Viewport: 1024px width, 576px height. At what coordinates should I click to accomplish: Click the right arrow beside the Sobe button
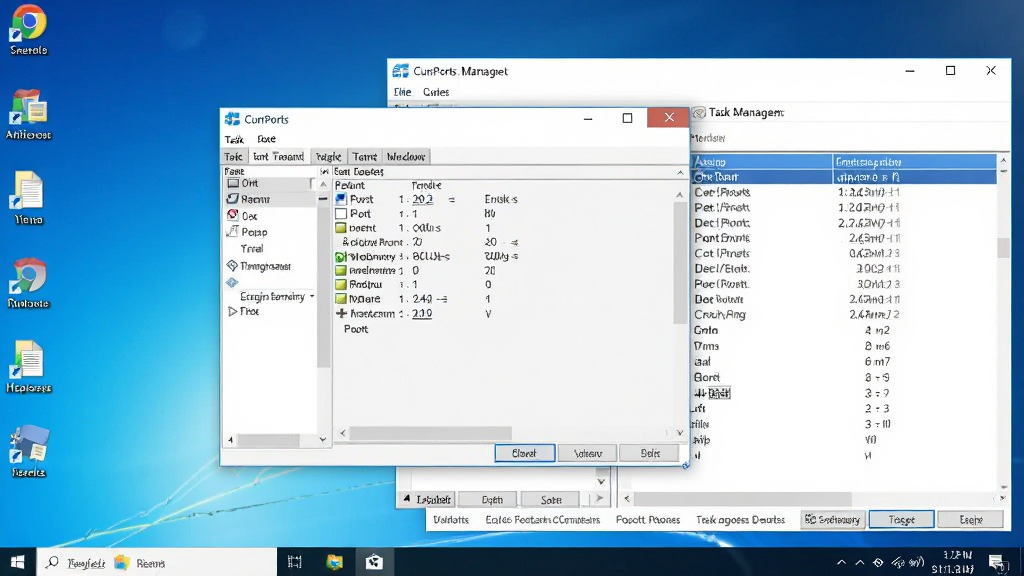pos(600,498)
